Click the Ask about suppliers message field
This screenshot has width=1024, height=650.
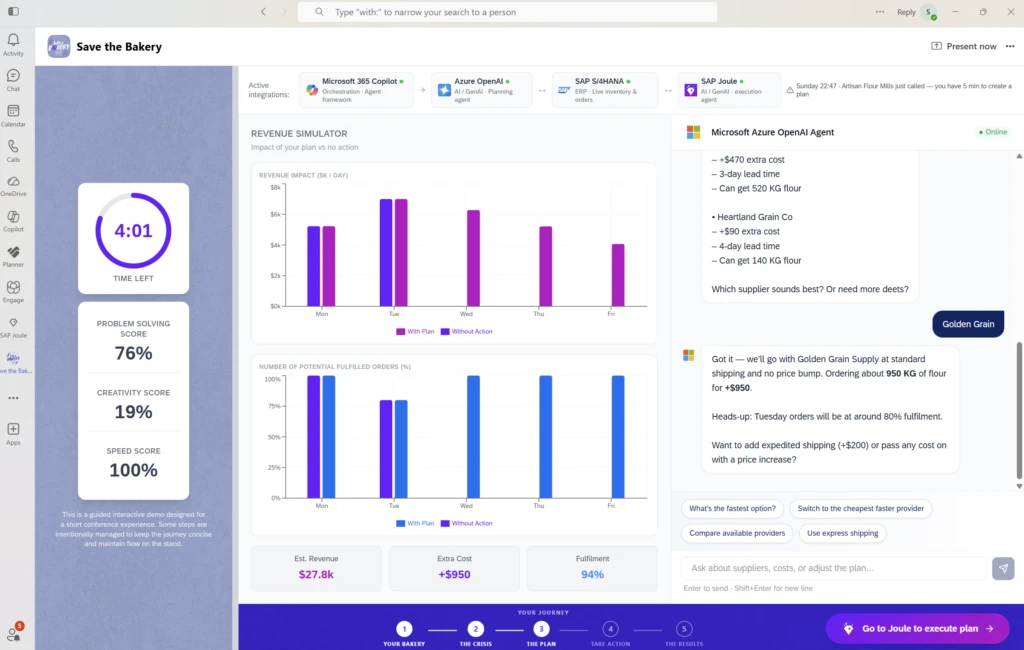834,568
